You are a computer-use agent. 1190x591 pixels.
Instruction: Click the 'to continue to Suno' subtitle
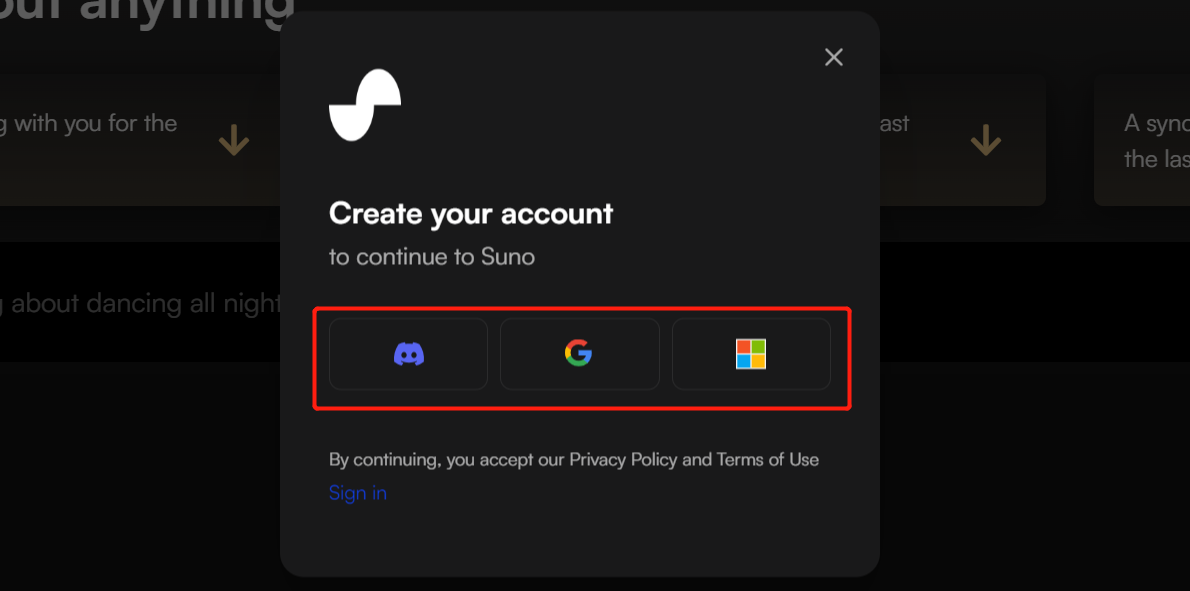432,257
